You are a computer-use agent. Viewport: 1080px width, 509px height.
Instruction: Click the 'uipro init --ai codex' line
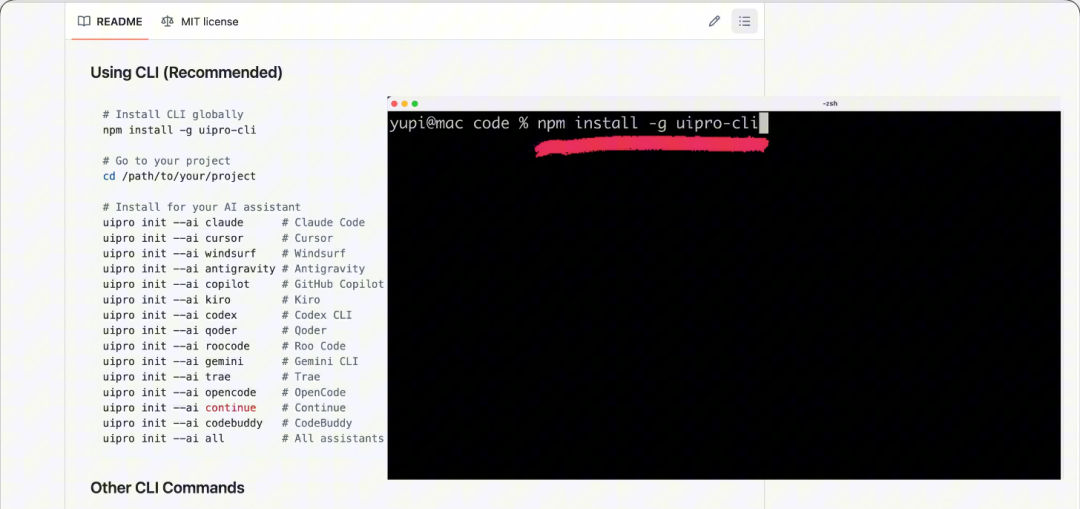(169, 315)
